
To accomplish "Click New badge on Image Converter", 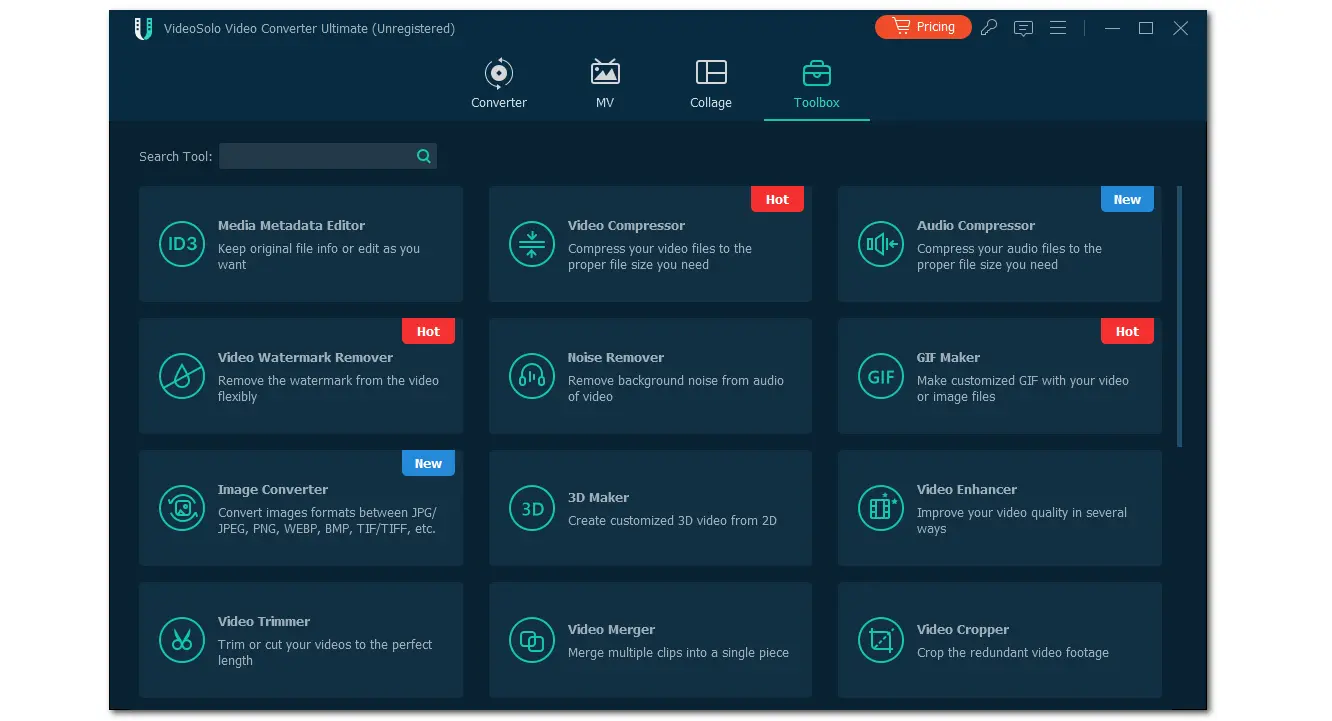I will (x=428, y=463).
